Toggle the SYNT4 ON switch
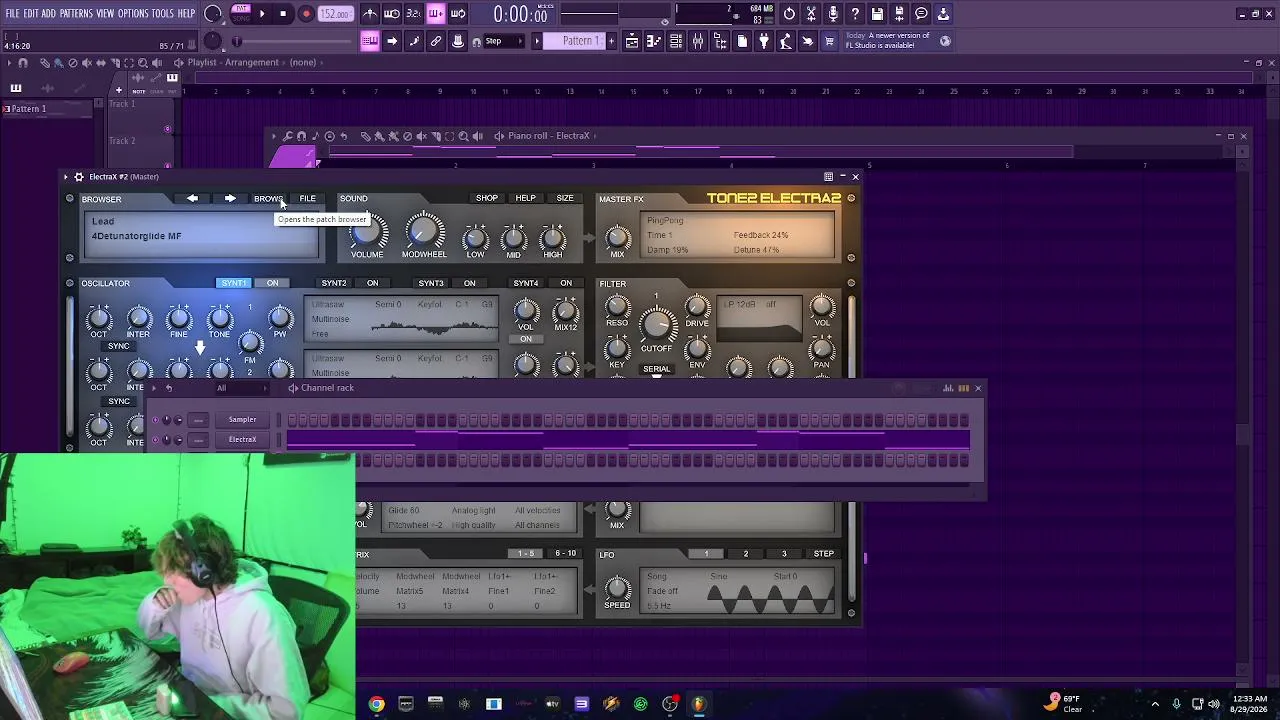The width and height of the screenshot is (1280, 720). pyautogui.click(x=566, y=283)
